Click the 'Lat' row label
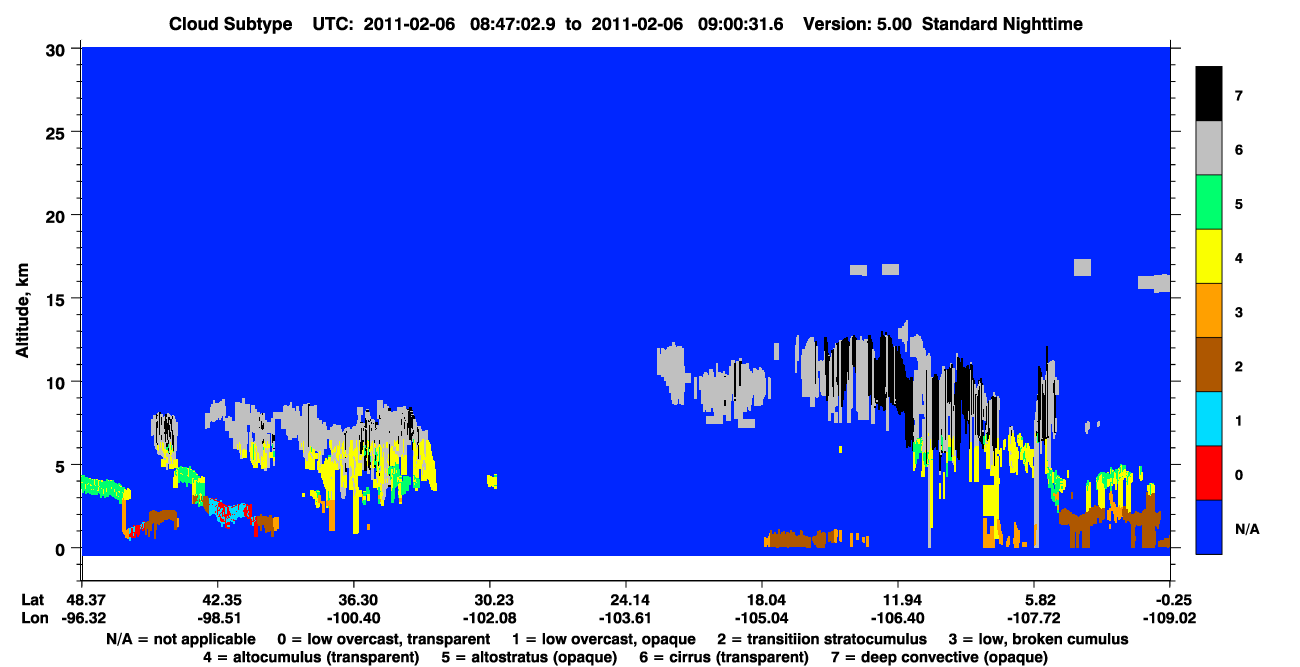Screen dimensions: 1300x667 coord(32,600)
